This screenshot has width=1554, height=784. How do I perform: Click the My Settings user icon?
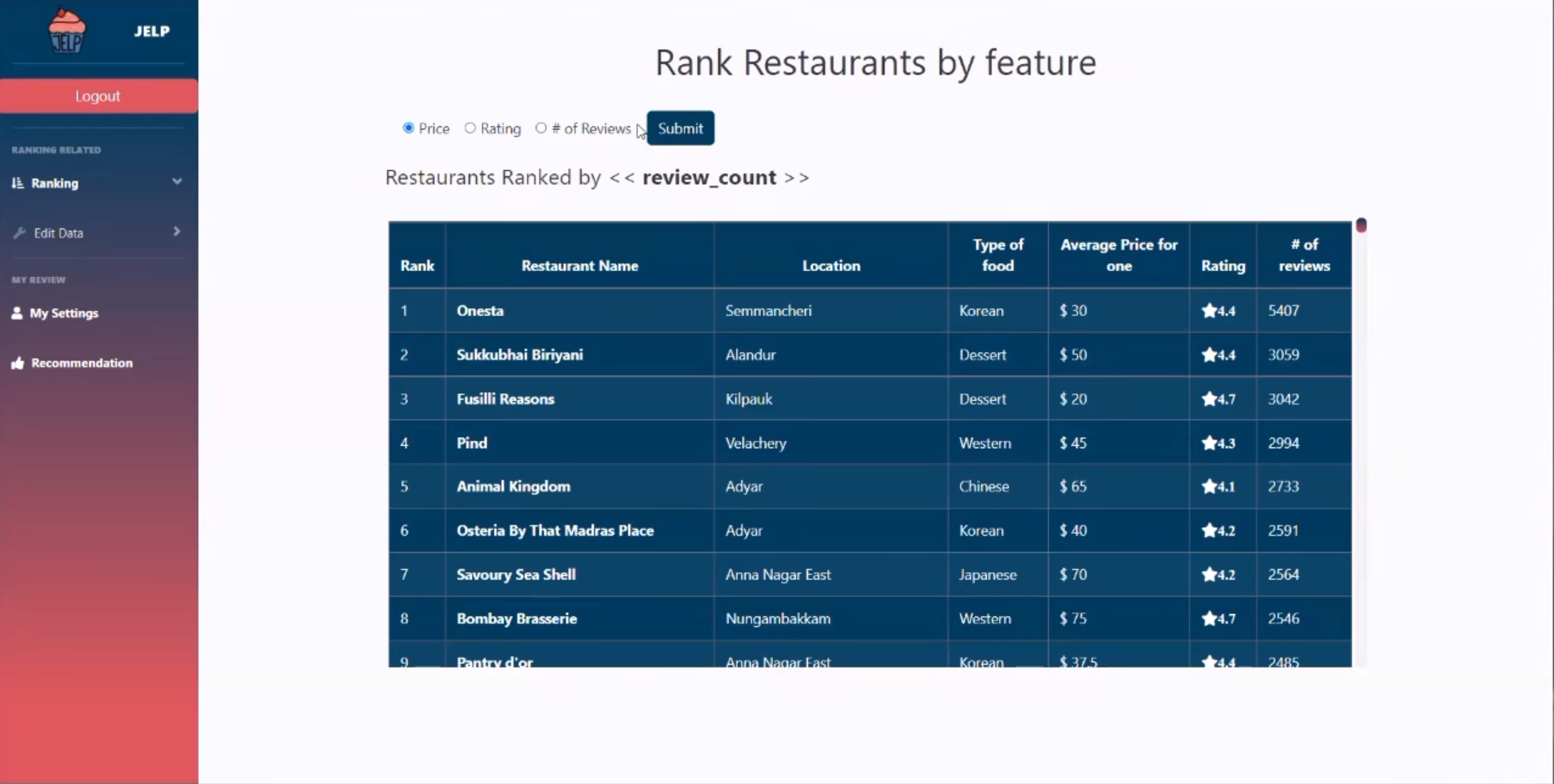point(17,313)
